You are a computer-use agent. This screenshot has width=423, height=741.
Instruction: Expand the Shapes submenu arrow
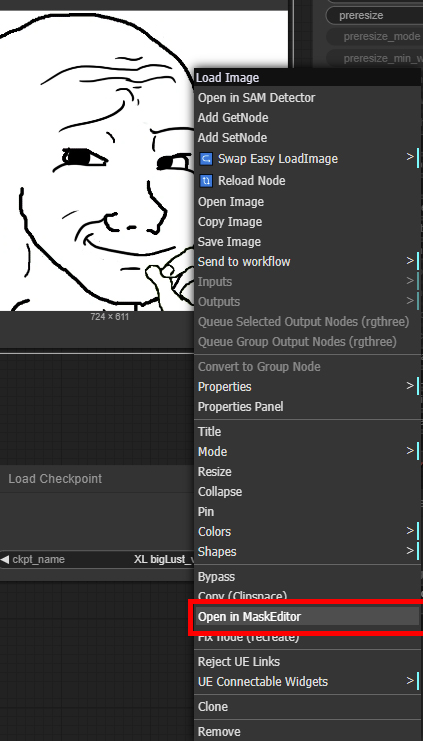(410, 551)
